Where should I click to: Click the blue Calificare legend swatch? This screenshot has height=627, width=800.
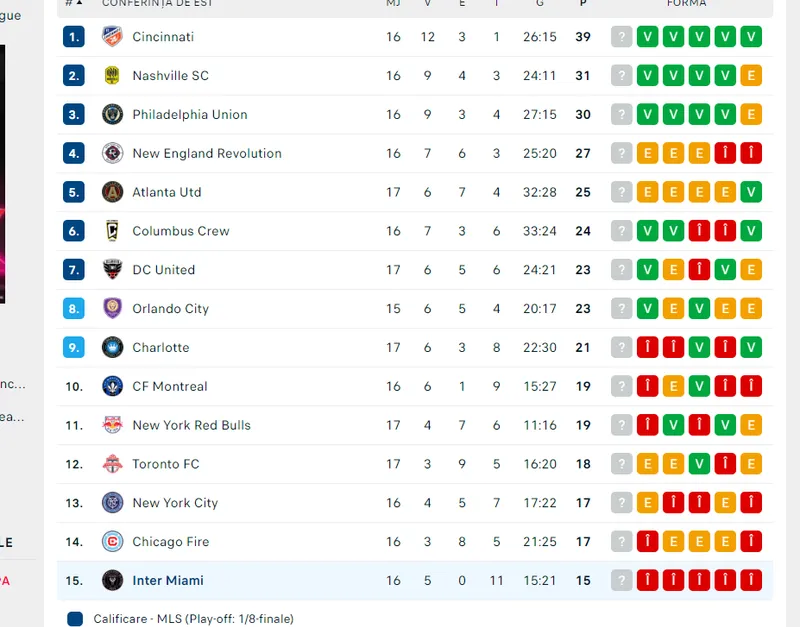click(75, 619)
